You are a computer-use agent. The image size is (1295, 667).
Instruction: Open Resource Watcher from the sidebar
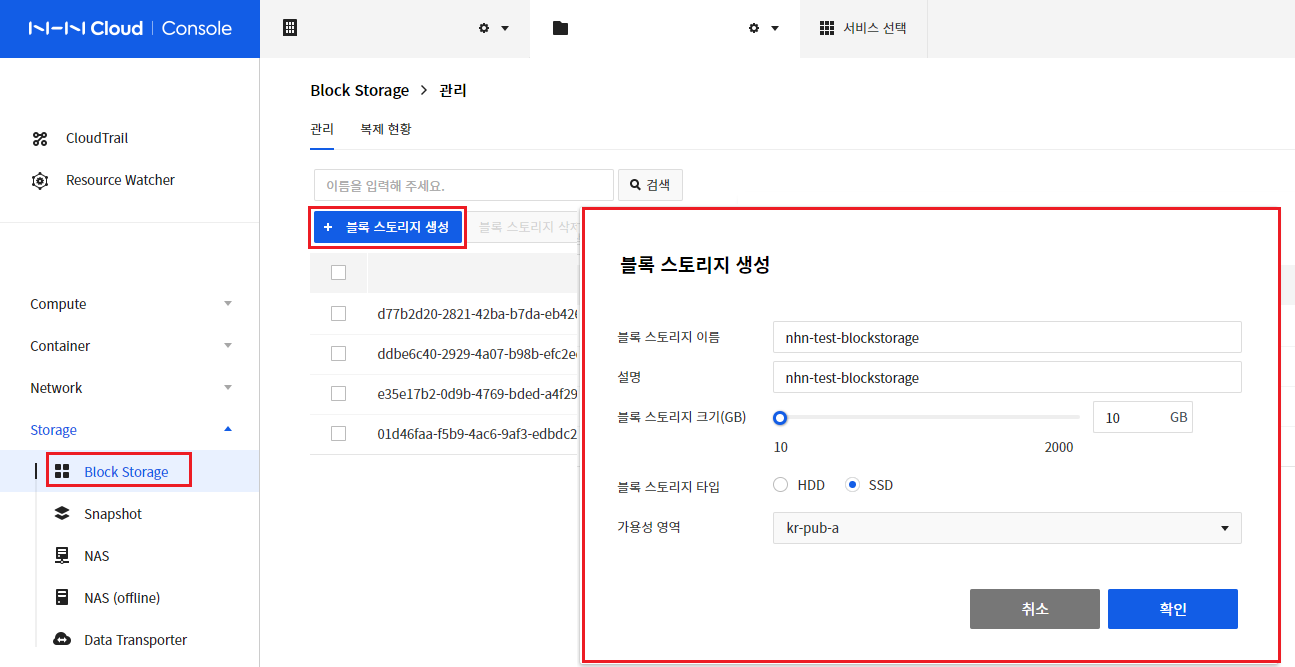point(120,180)
